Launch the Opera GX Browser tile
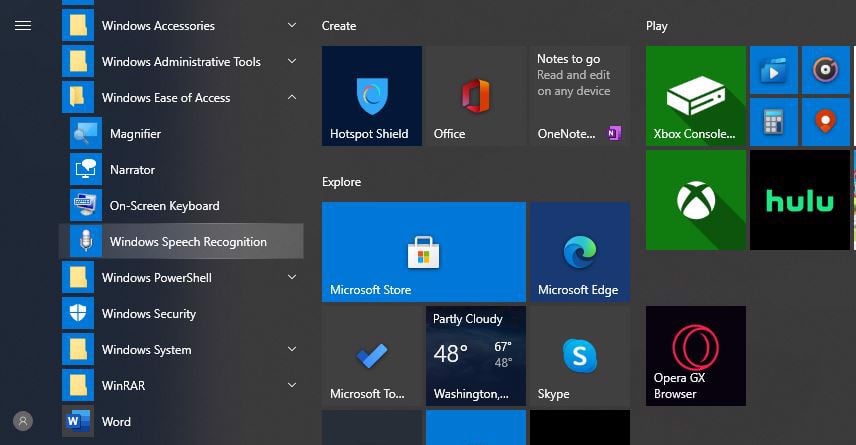Image resolution: width=856 pixels, height=445 pixels. tap(696, 356)
